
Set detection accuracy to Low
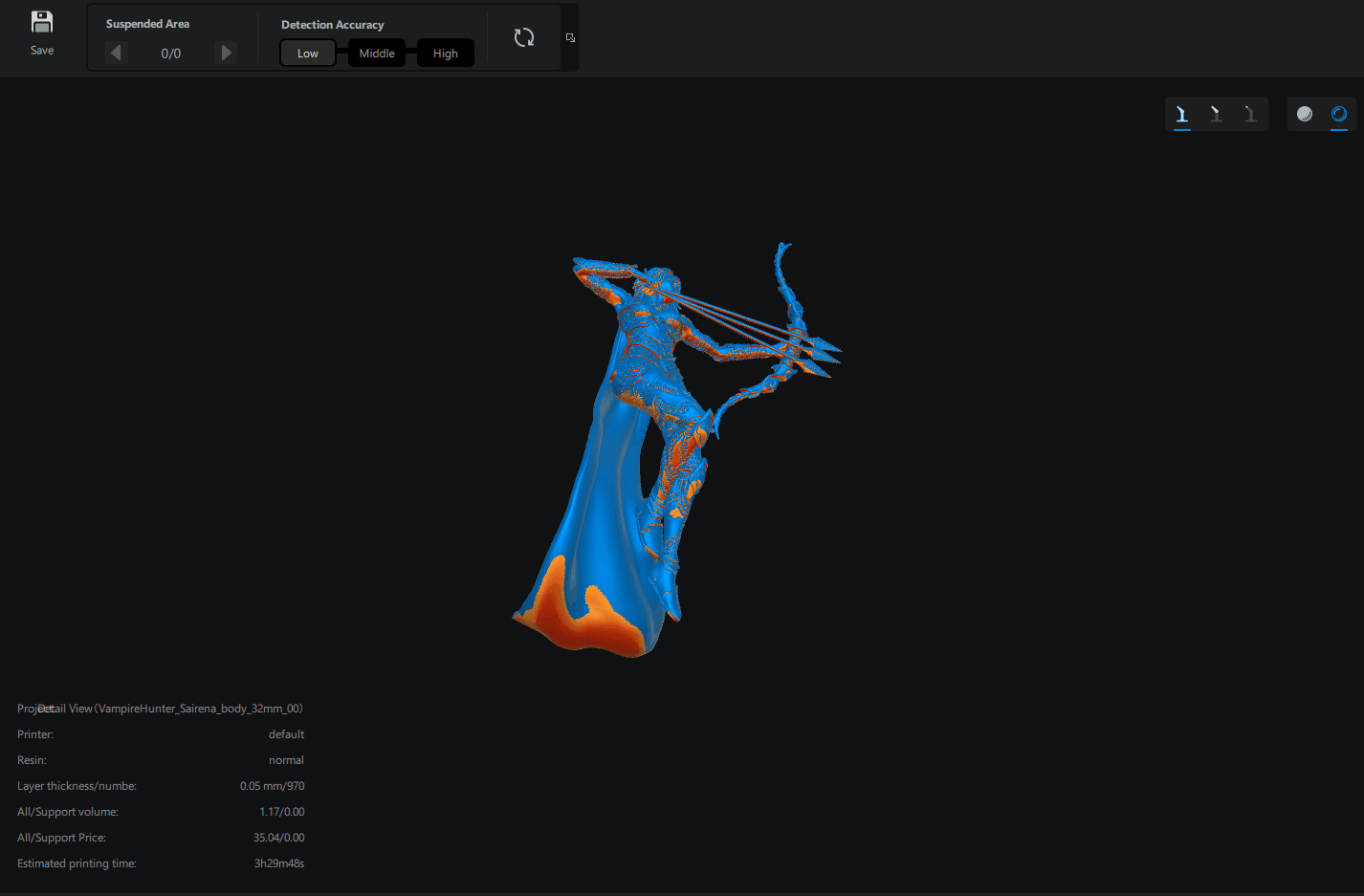coord(307,54)
